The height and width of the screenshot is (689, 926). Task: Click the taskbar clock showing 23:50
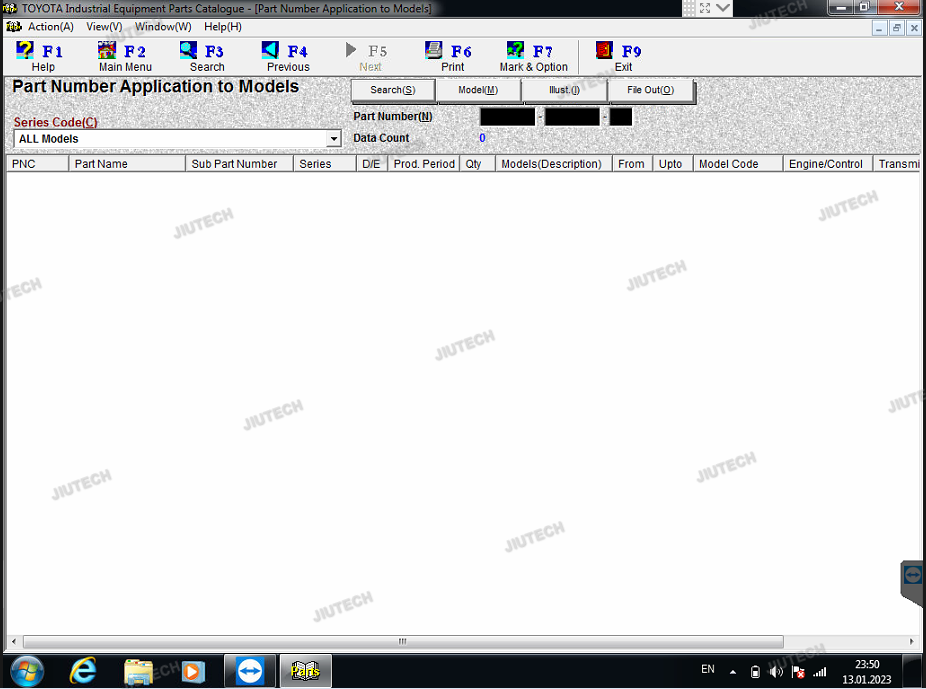click(866, 672)
